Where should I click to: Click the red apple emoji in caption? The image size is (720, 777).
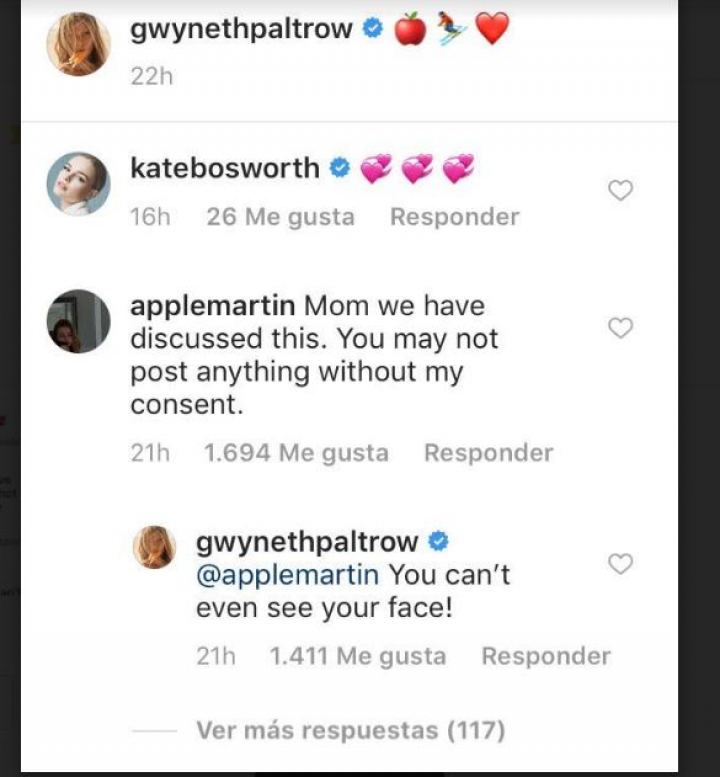[410, 30]
